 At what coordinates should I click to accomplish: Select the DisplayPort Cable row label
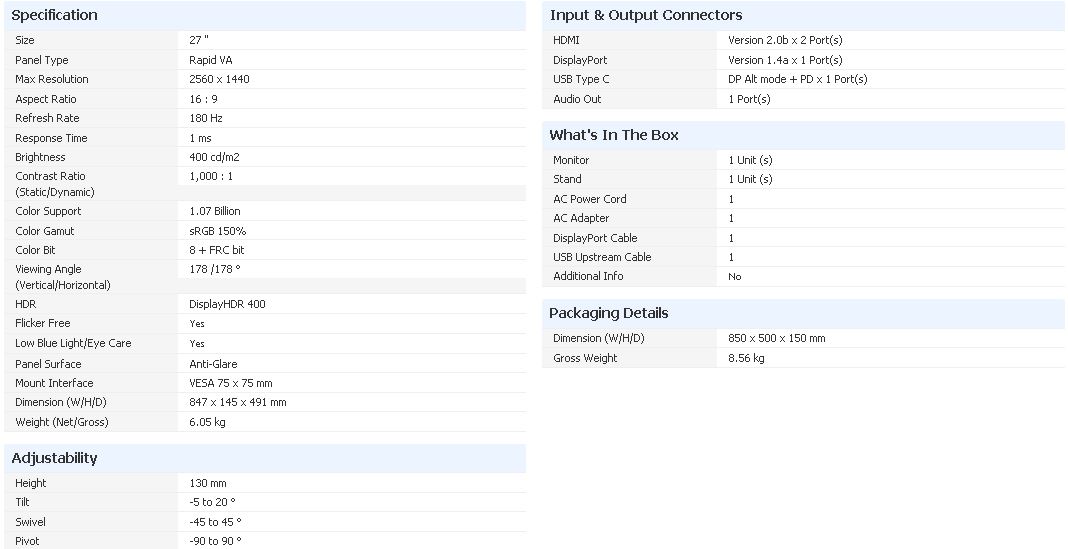point(595,238)
